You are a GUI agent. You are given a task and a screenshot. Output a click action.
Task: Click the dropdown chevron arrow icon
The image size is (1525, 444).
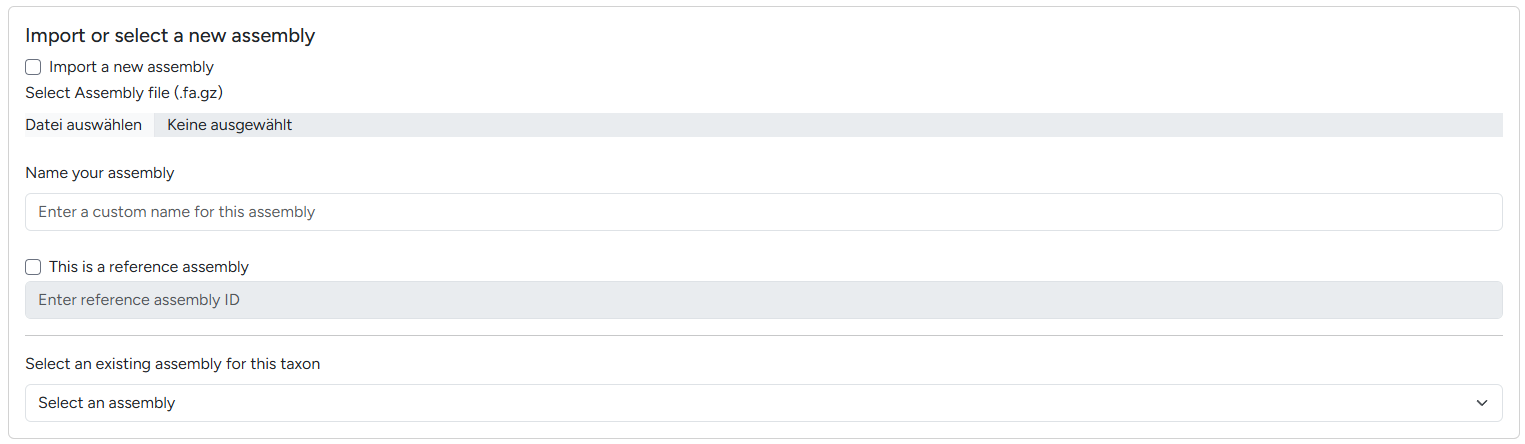click(1481, 403)
